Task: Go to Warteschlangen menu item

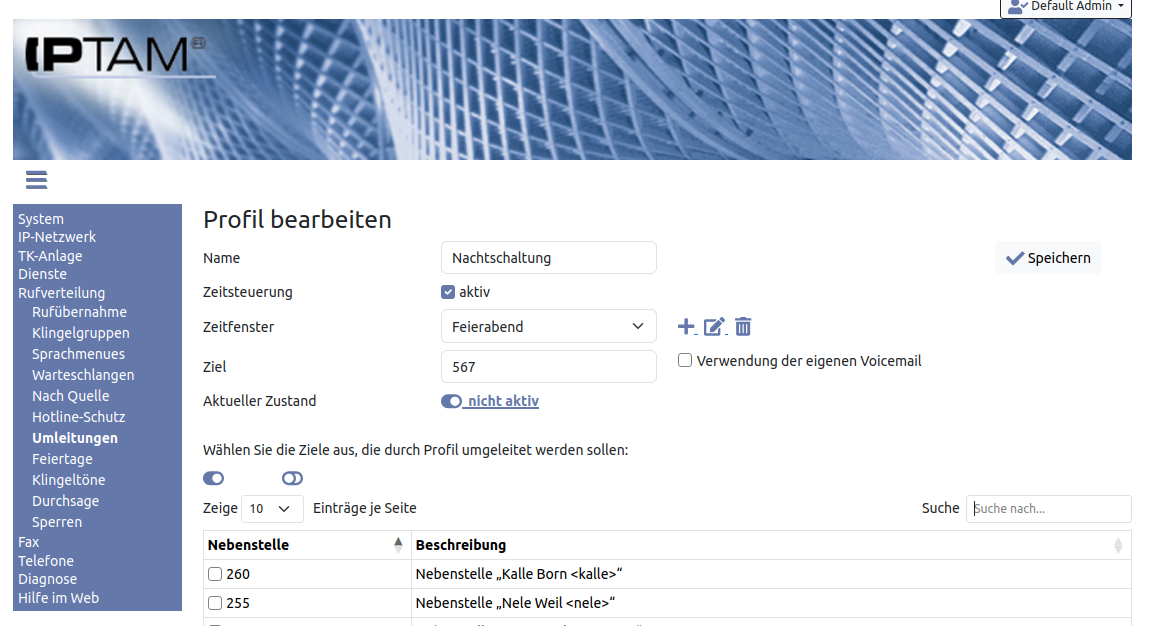Action: coord(83,375)
